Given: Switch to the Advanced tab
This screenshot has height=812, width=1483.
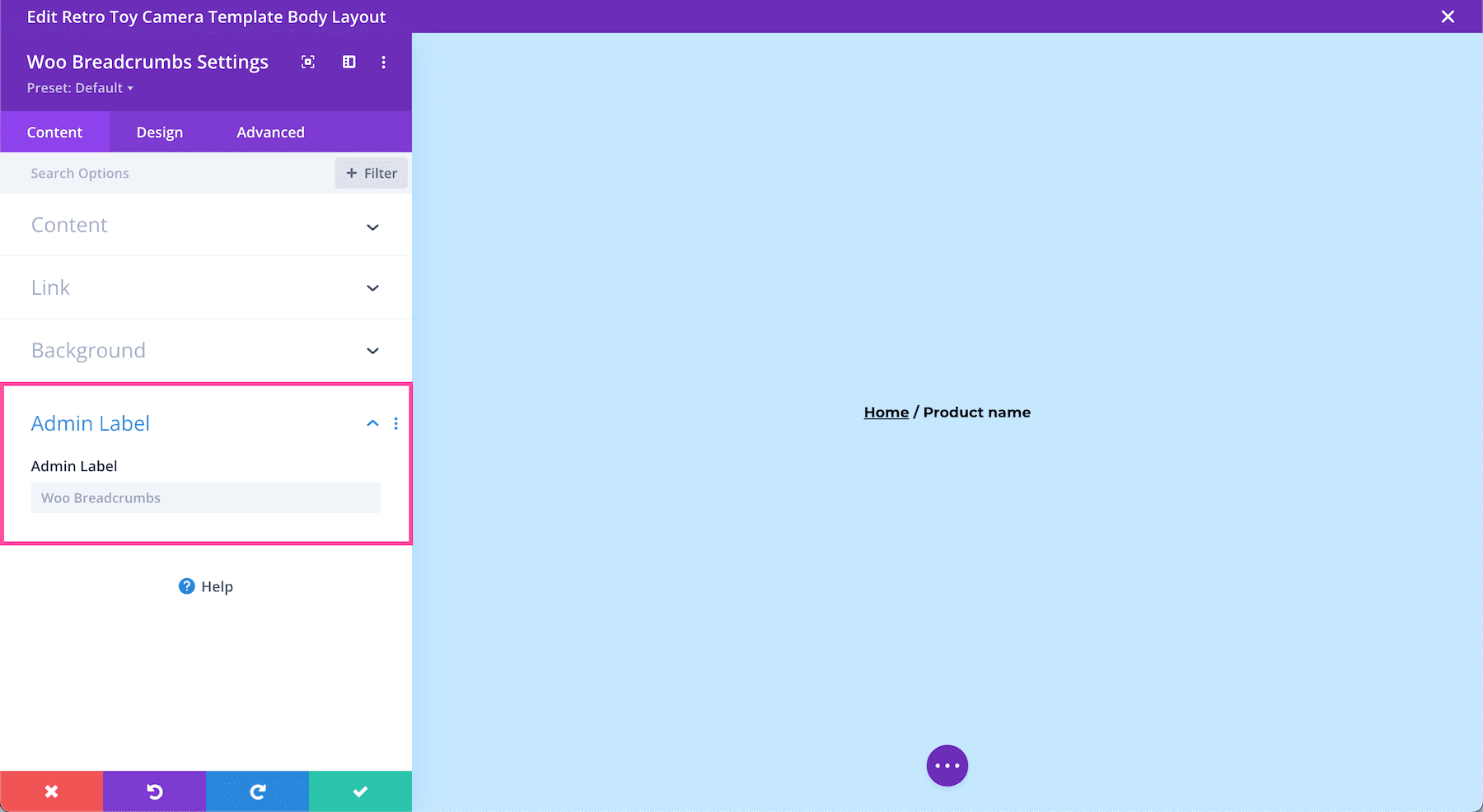Looking at the screenshot, I should click(270, 132).
